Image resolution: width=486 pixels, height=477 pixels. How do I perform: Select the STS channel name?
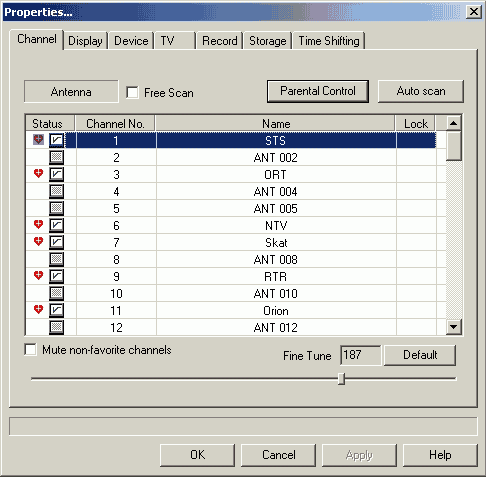275,140
